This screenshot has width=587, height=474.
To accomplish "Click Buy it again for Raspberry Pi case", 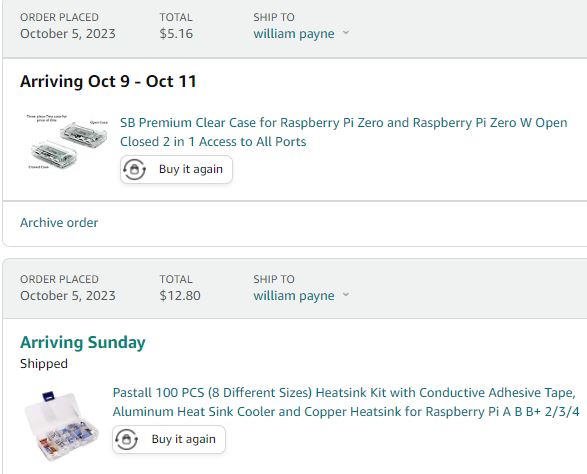I will tap(176, 170).
